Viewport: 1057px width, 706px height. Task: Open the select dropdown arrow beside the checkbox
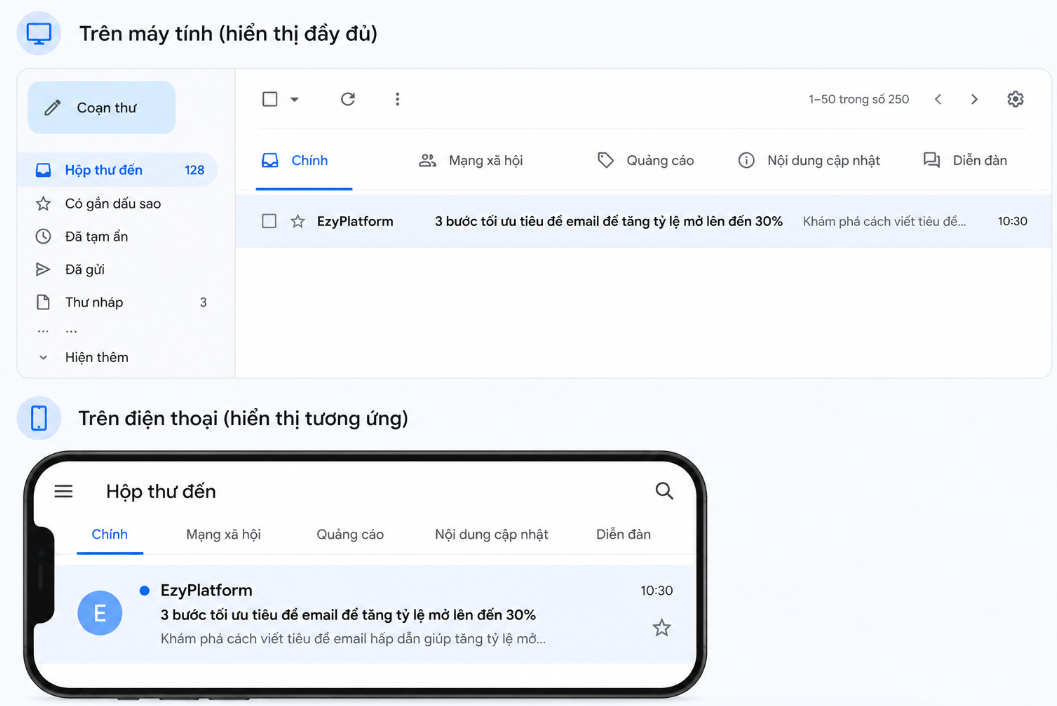click(x=295, y=100)
